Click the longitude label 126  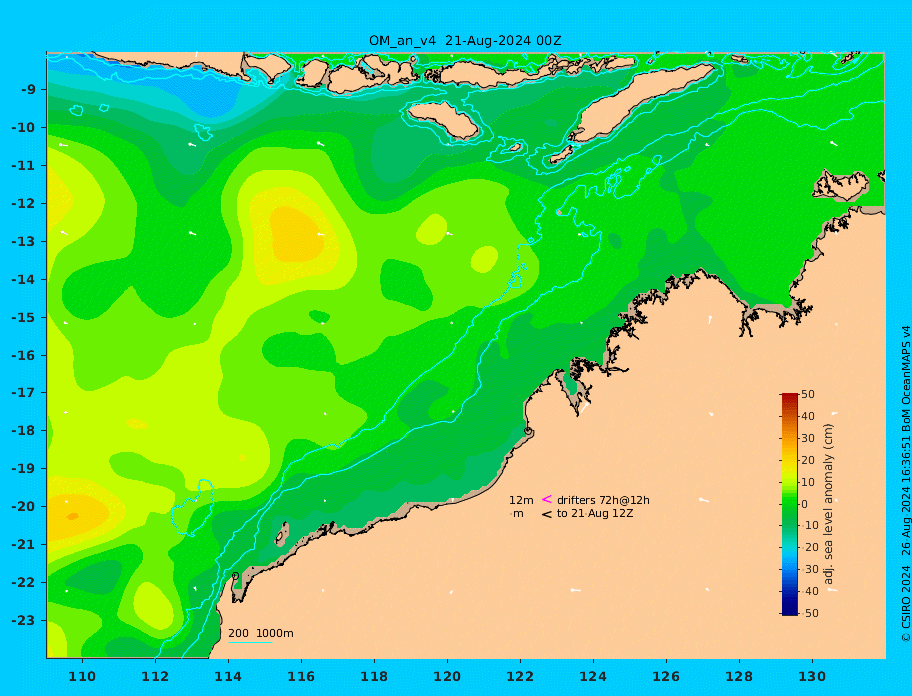pos(666,677)
